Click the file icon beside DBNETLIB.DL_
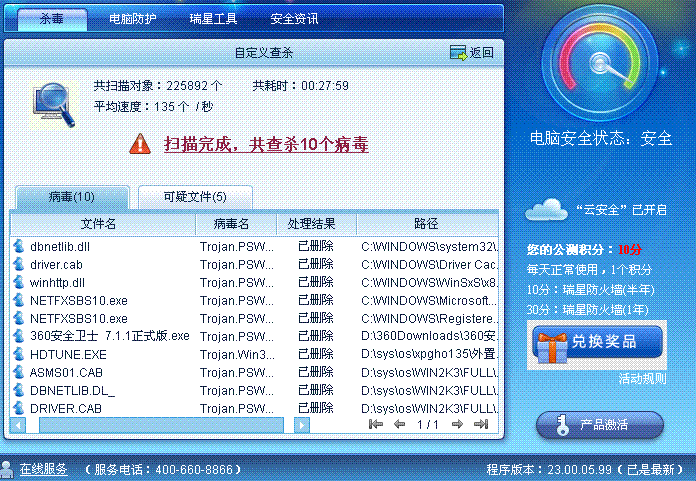Image resolution: width=696 pixels, height=481 pixels. (x=19, y=390)
